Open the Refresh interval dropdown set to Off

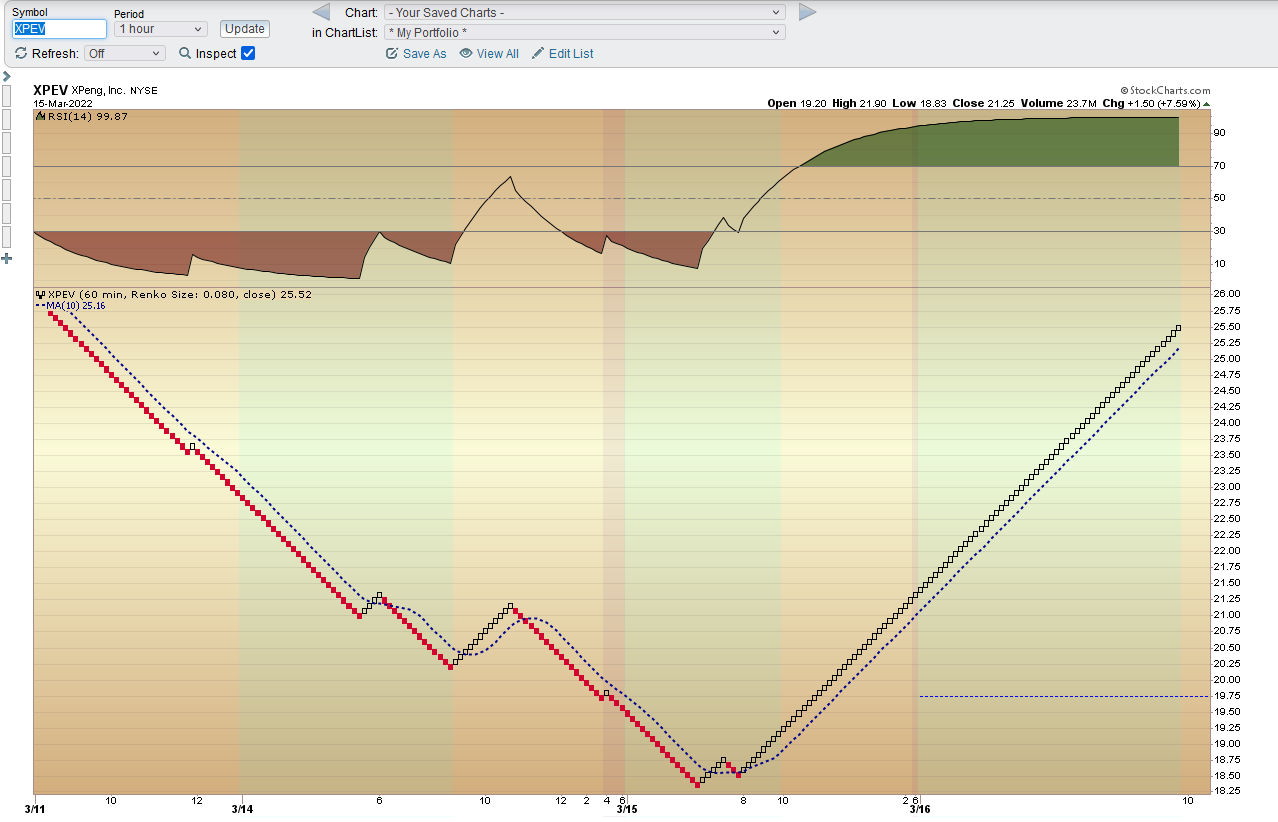[125, 54]
